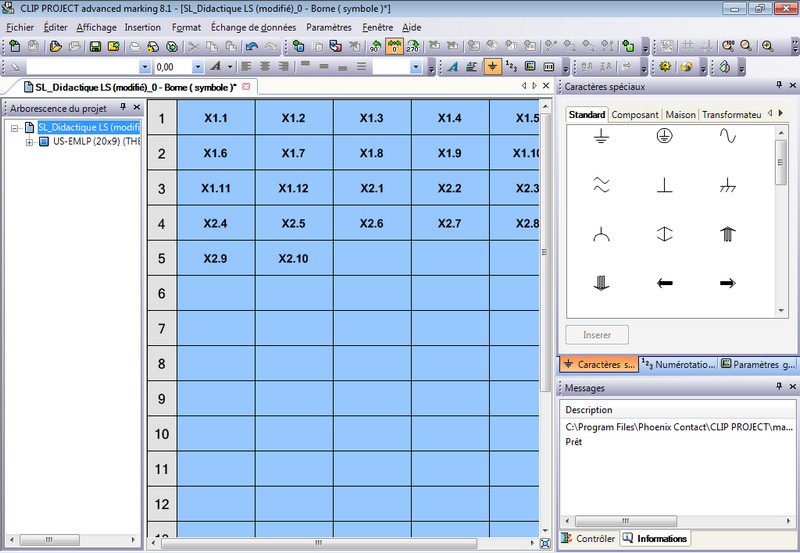Toggle the rotate 0° orientation button
The height and width of the screenshot is (553, 800).
(x=394, y=47)
